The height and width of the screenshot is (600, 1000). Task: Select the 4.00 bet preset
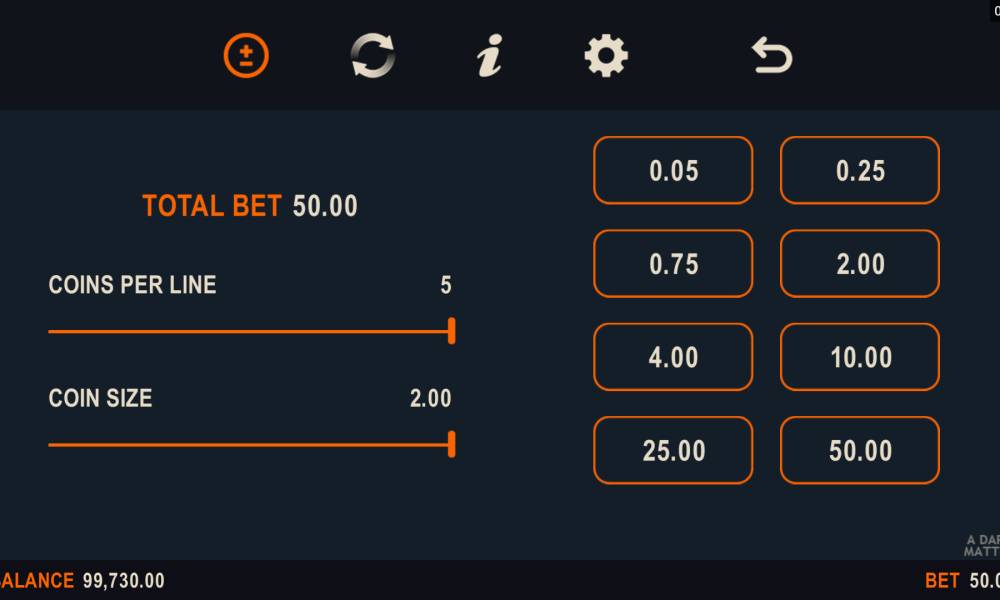click(673, 357)
